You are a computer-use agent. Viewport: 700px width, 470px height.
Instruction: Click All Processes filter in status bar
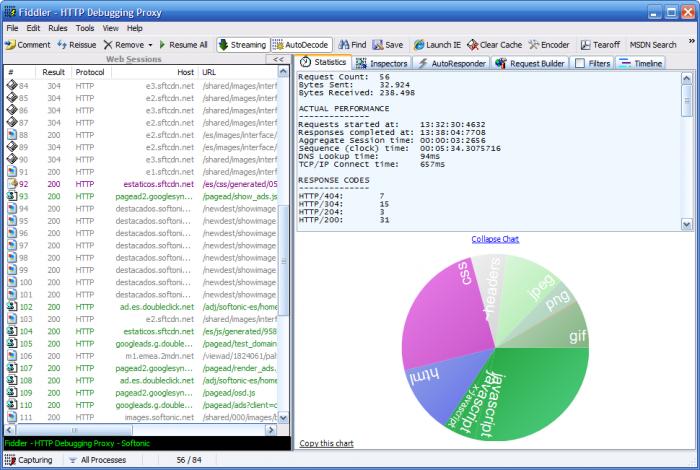pyautogui.click(x=98, y=460)
